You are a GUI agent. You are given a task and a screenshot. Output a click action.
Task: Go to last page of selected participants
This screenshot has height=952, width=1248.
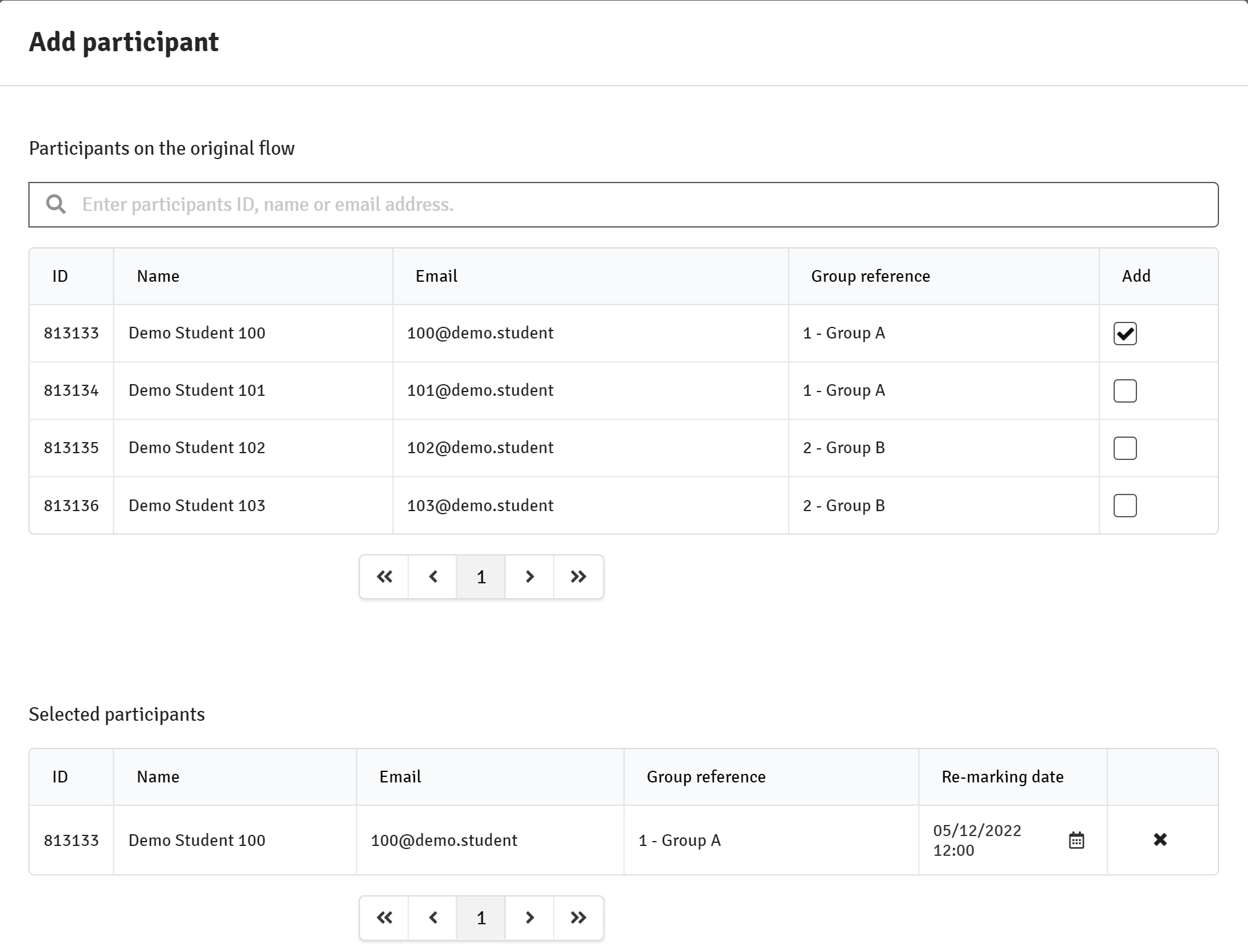(x=578, y=918)
